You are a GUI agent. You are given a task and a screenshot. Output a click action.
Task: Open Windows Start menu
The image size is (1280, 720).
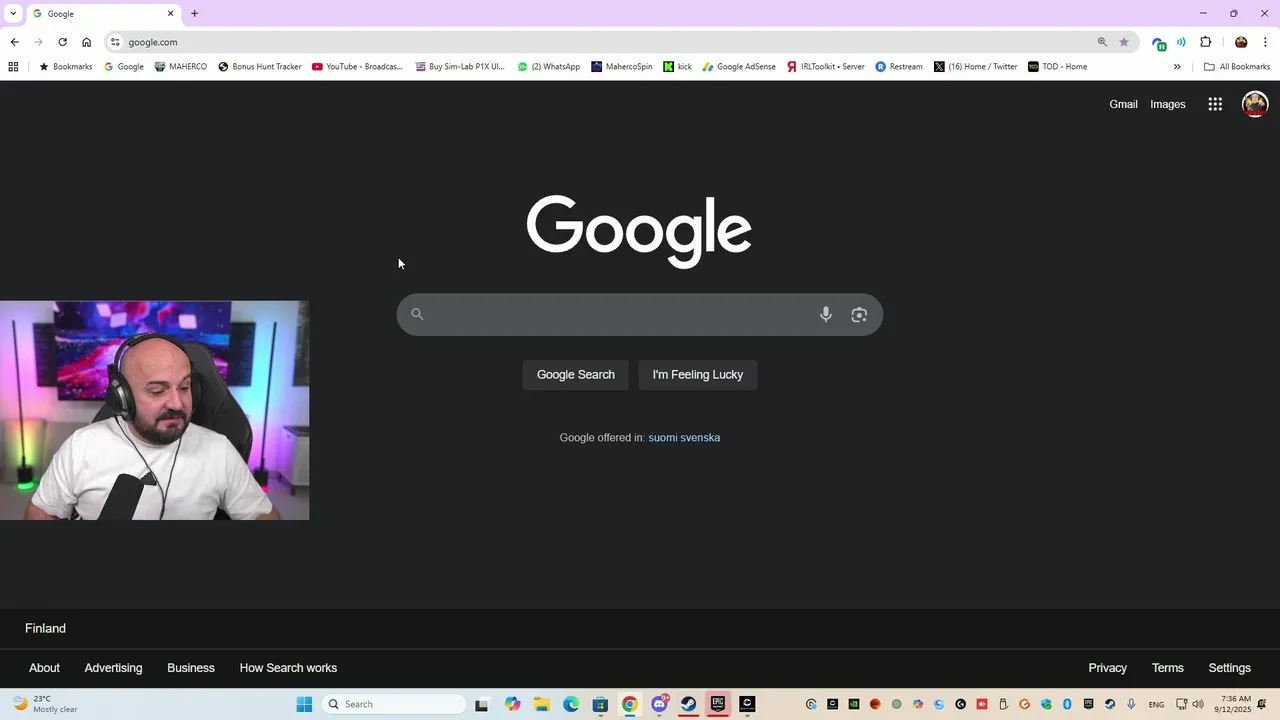pyautogui.click(x=304, y=704)
